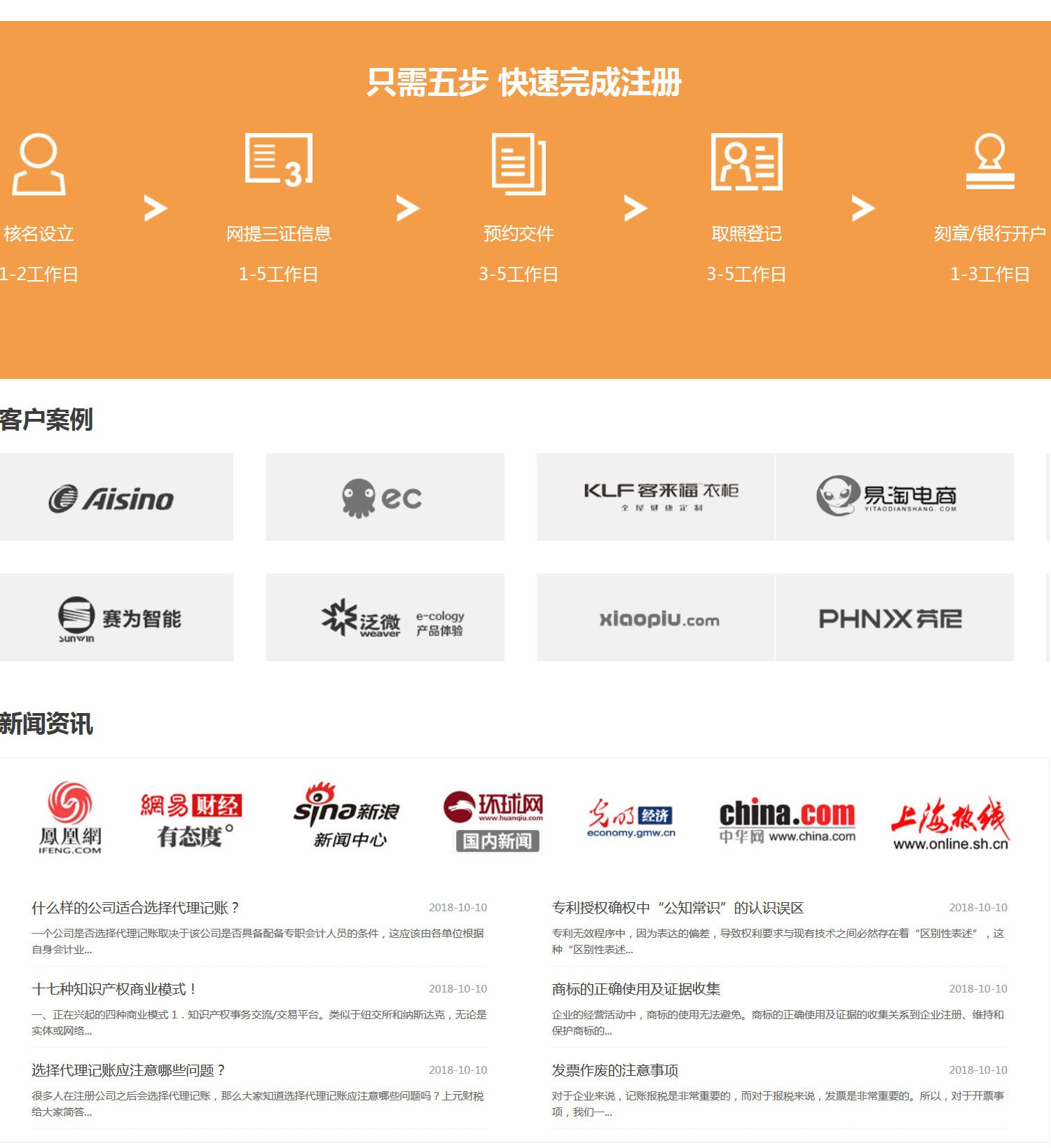Open article 选择代理记账应注意哪些问题？
Viewport: 1051px width, 1148px height.
point(129,1070)
